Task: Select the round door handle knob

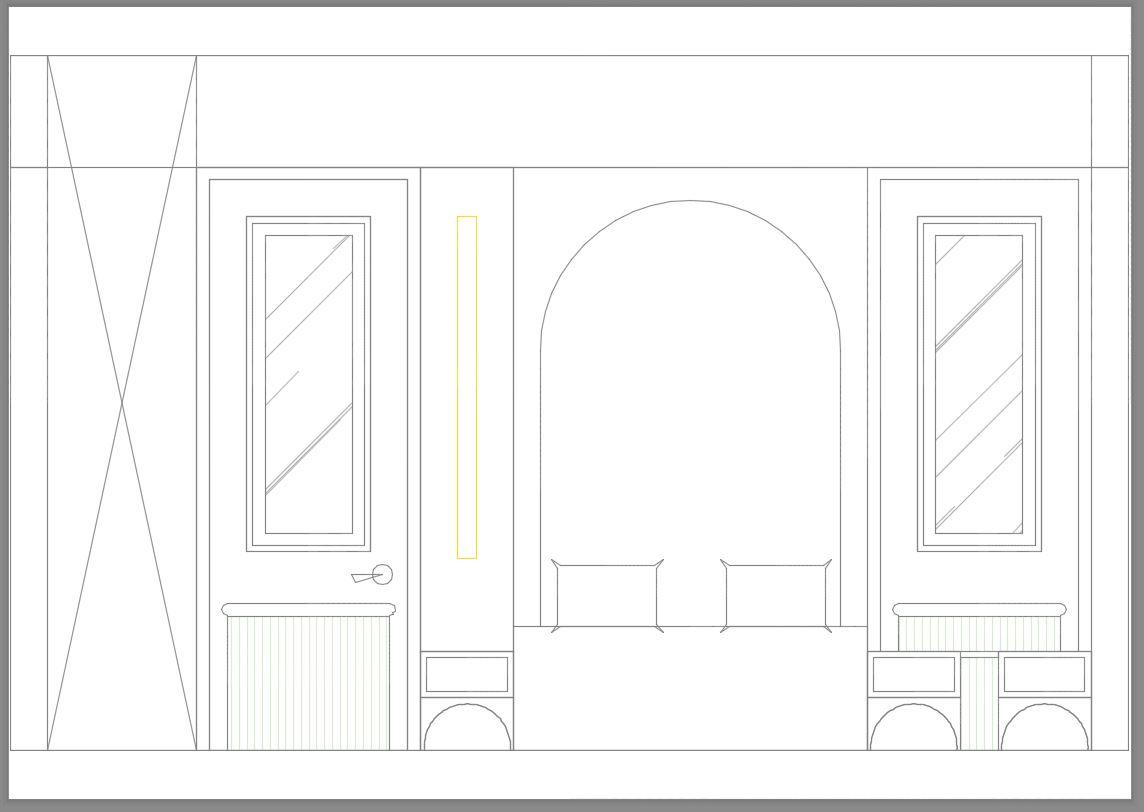Action: coord(383,574)
